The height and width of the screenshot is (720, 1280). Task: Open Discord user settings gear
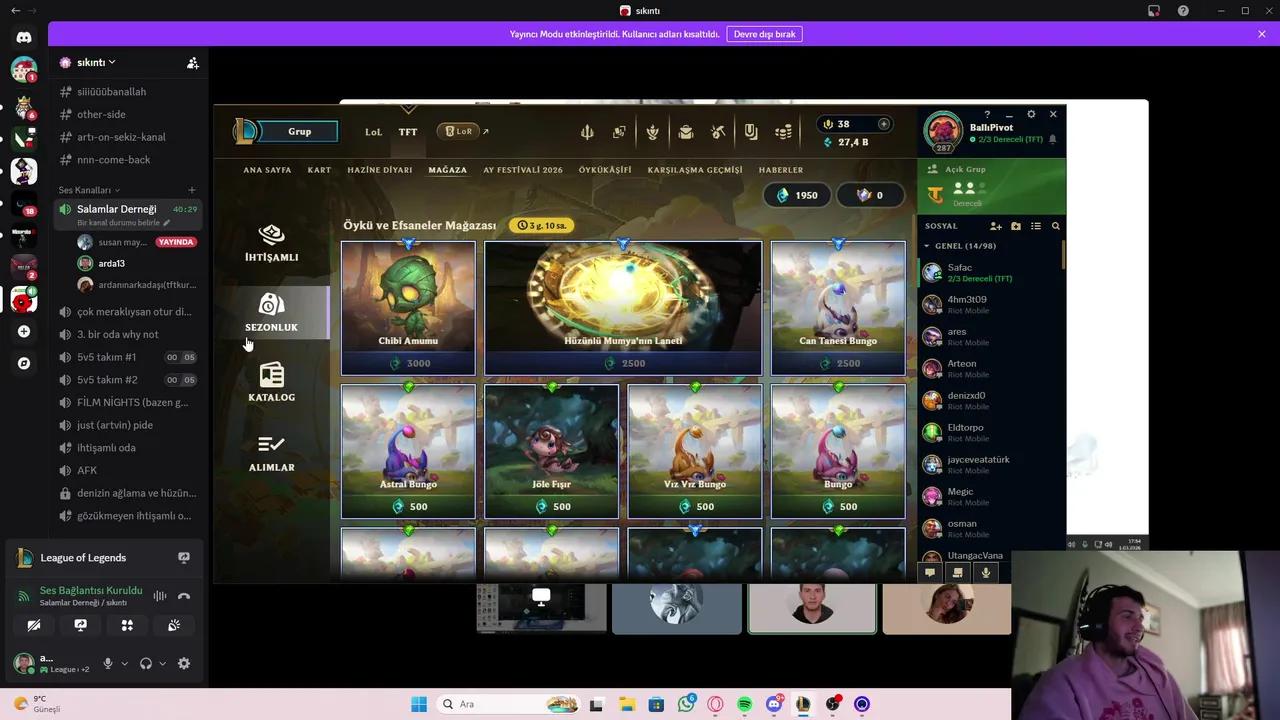pyautogui.click(x=184, y=663)
